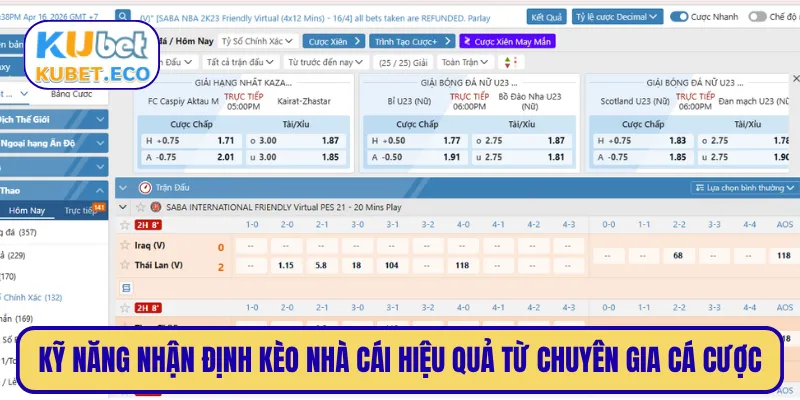The width and height of the screenshot is (800, 400).
Task: Pick under 2.75 odds 1.81
Action: pyautogui.click(x=522, y=157)
